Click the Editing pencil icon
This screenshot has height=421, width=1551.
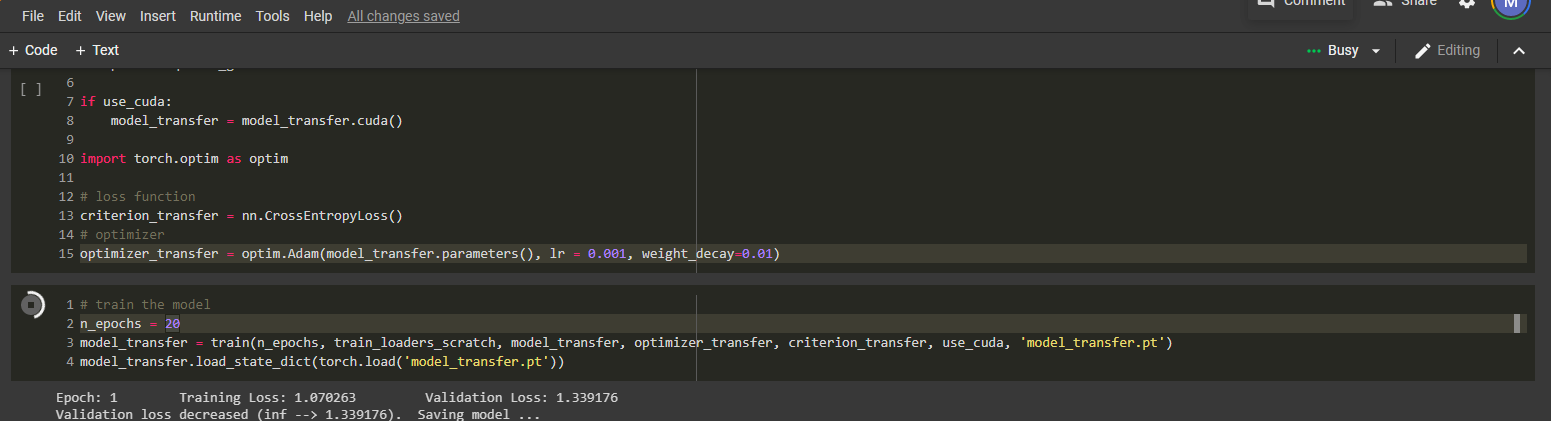point(1422,51)
